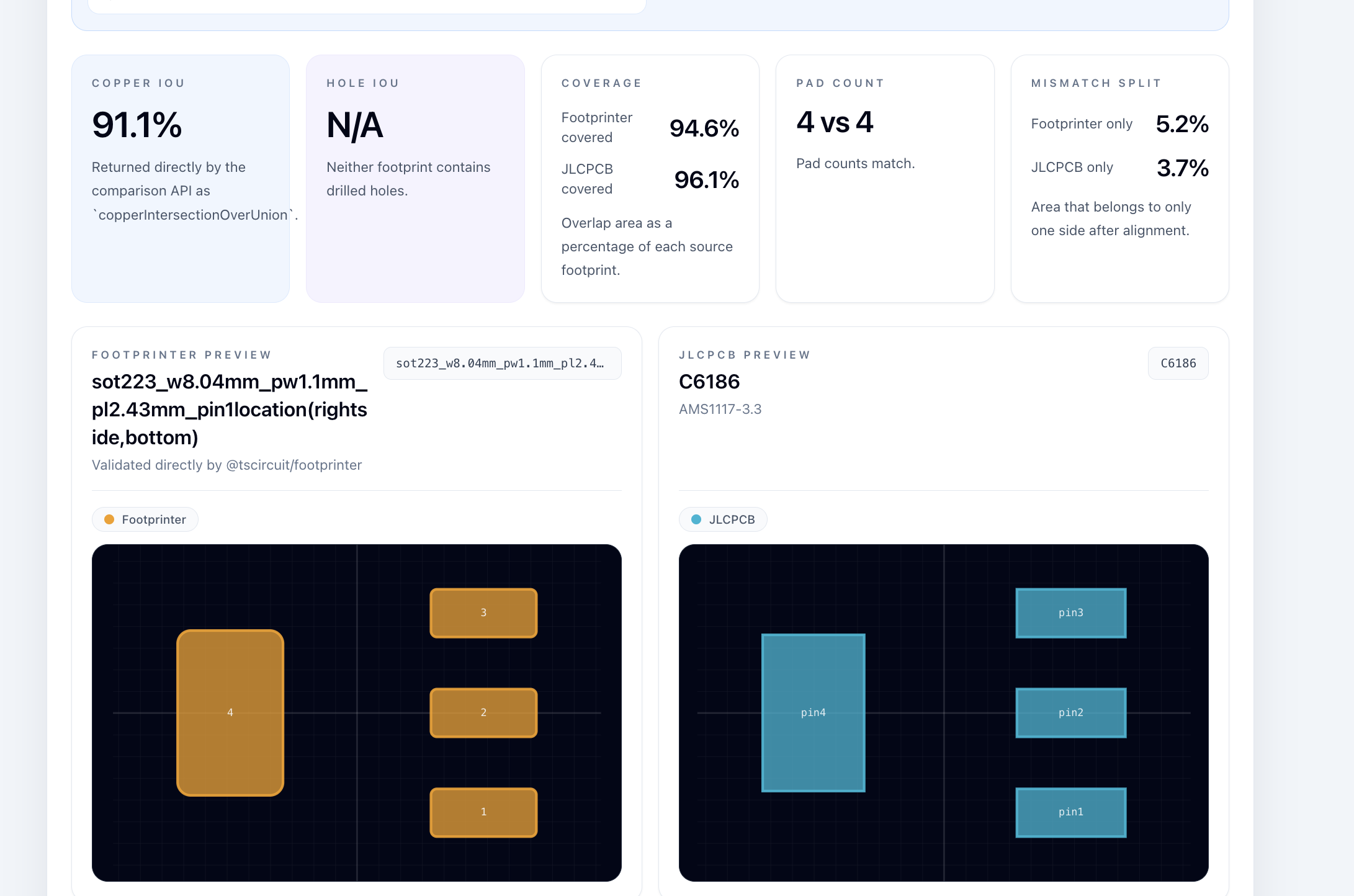Select pin2 pad in JLCPCB preview

coord(1071,712)
